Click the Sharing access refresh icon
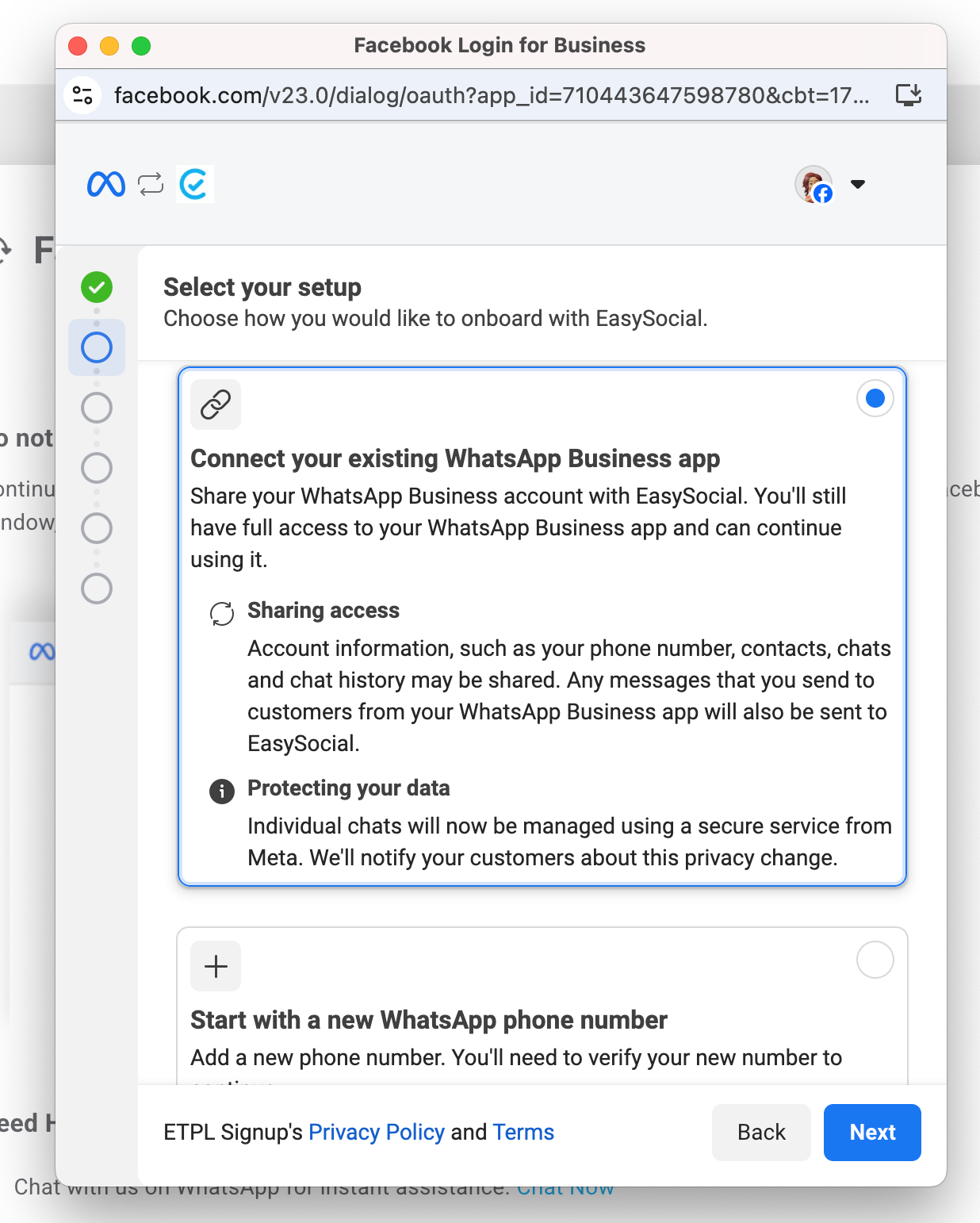 click(x=222, y=613)
